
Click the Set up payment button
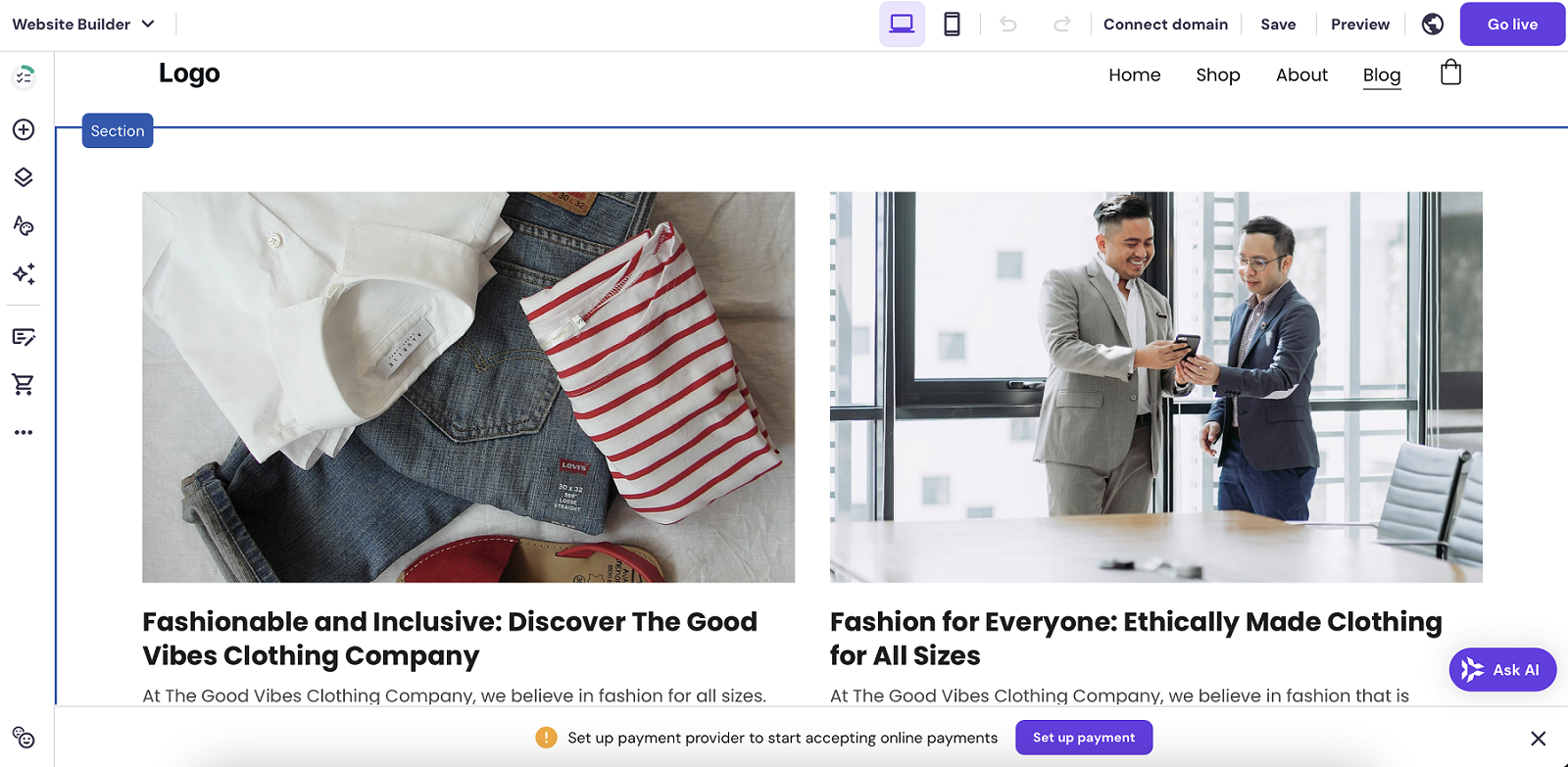[x=1084, y=738]
